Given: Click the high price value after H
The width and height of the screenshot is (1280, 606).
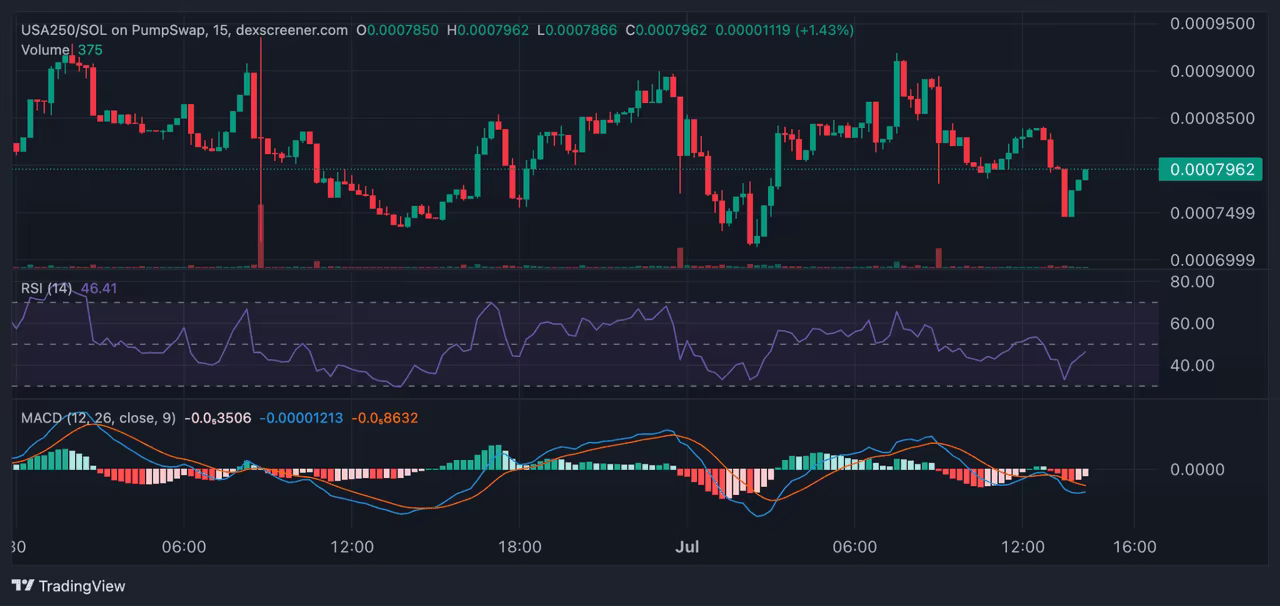Looking at the screenshot, I should (494, 30).
